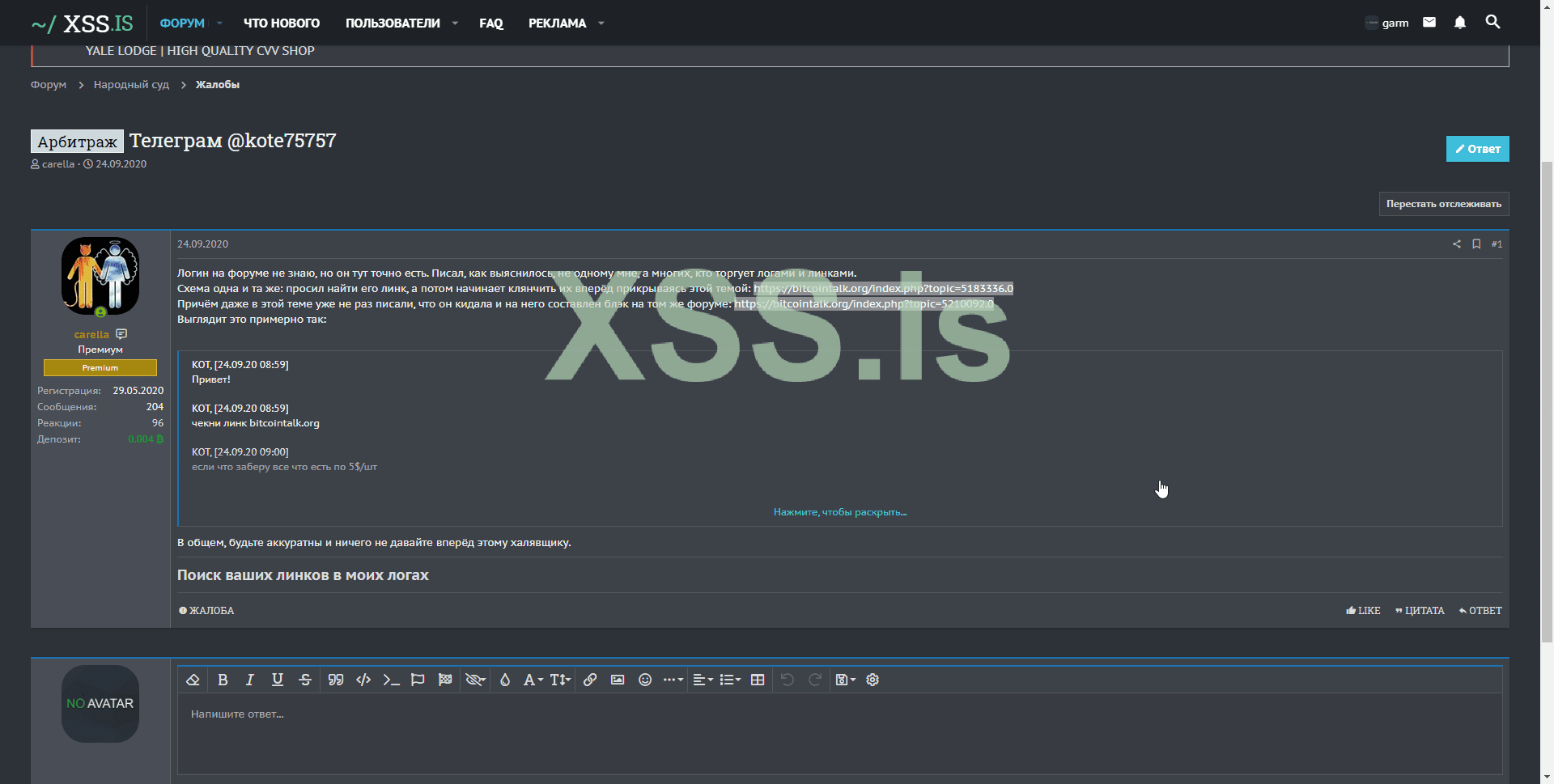
Task: Toggle bold formatting in the reply editor
Action: (223, 680)
